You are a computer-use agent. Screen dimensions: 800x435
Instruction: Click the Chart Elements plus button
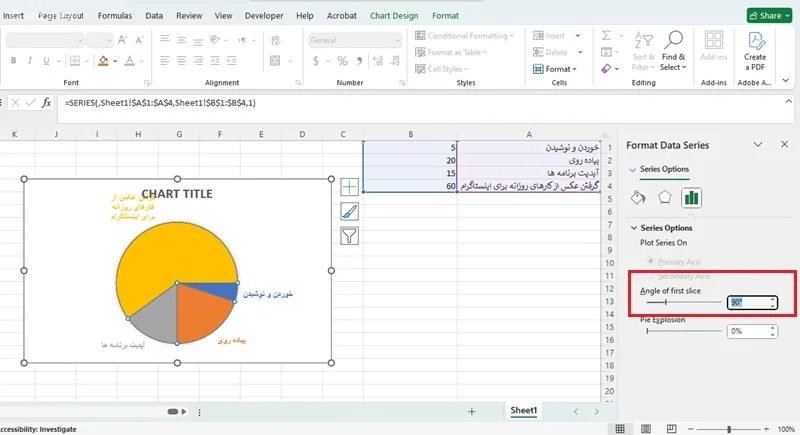point(349,187)
